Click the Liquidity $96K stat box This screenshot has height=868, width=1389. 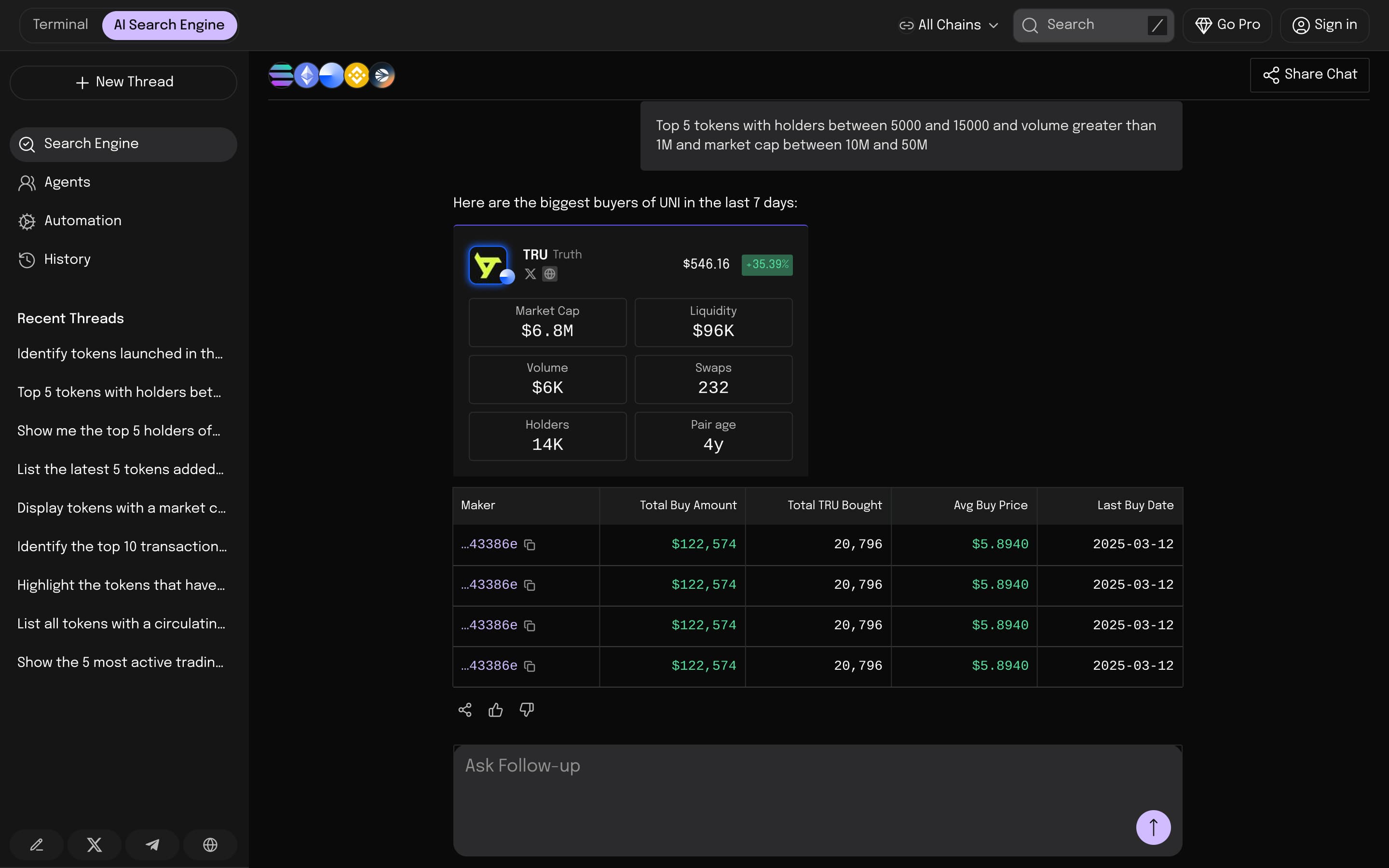pos(713,322)
